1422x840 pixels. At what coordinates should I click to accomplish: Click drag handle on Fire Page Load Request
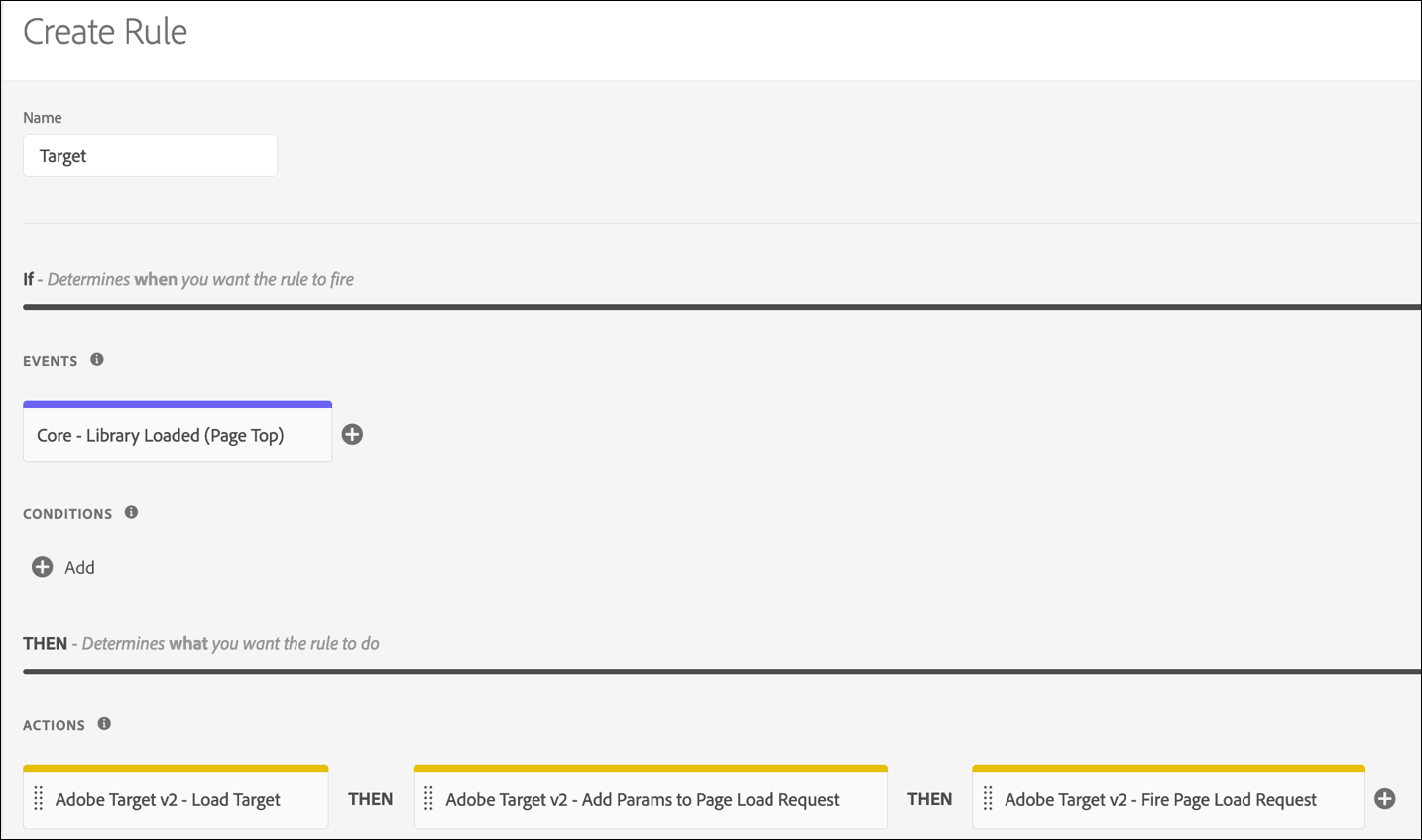[988, 799]
